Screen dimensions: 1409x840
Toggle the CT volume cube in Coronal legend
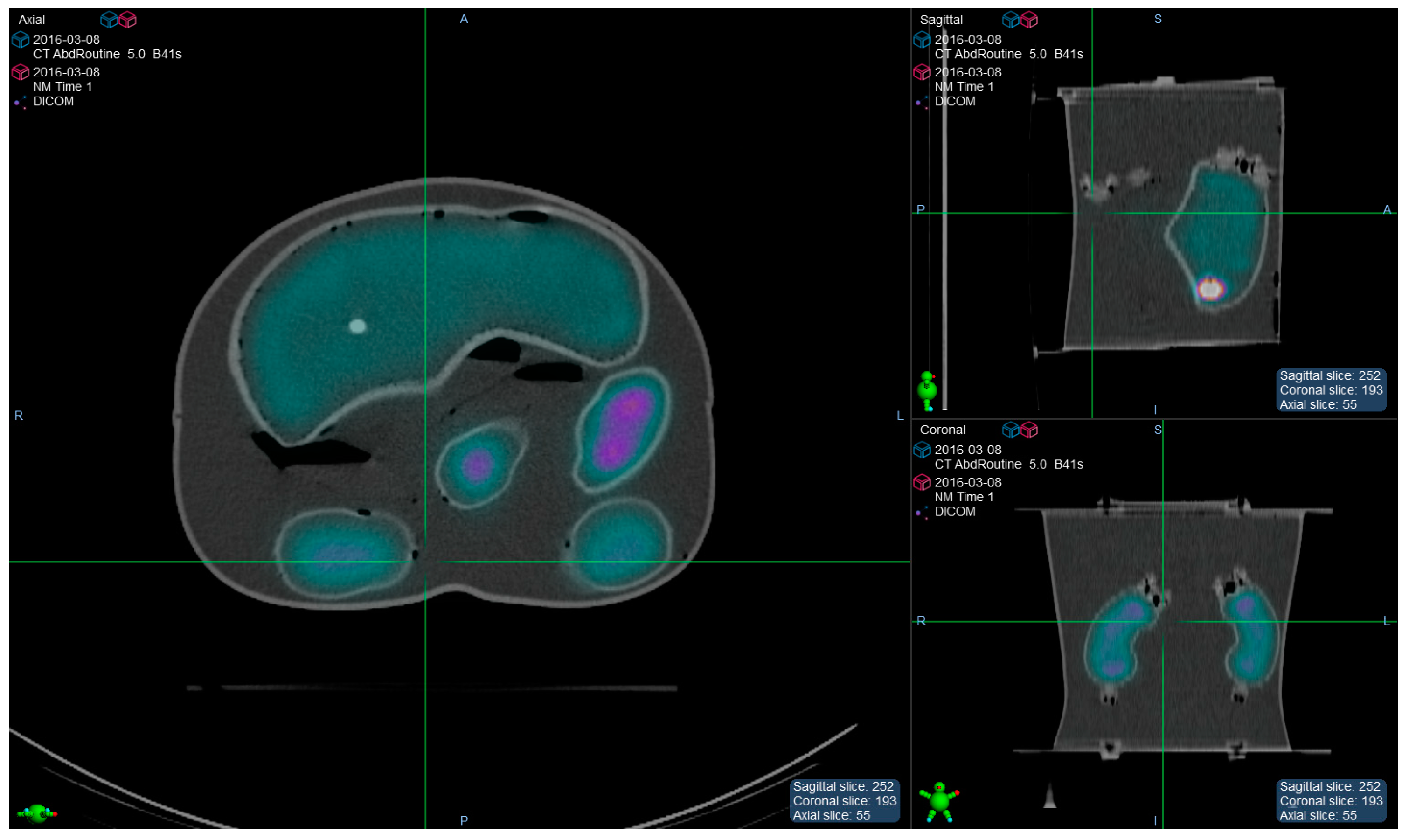(x=922, y=451)
